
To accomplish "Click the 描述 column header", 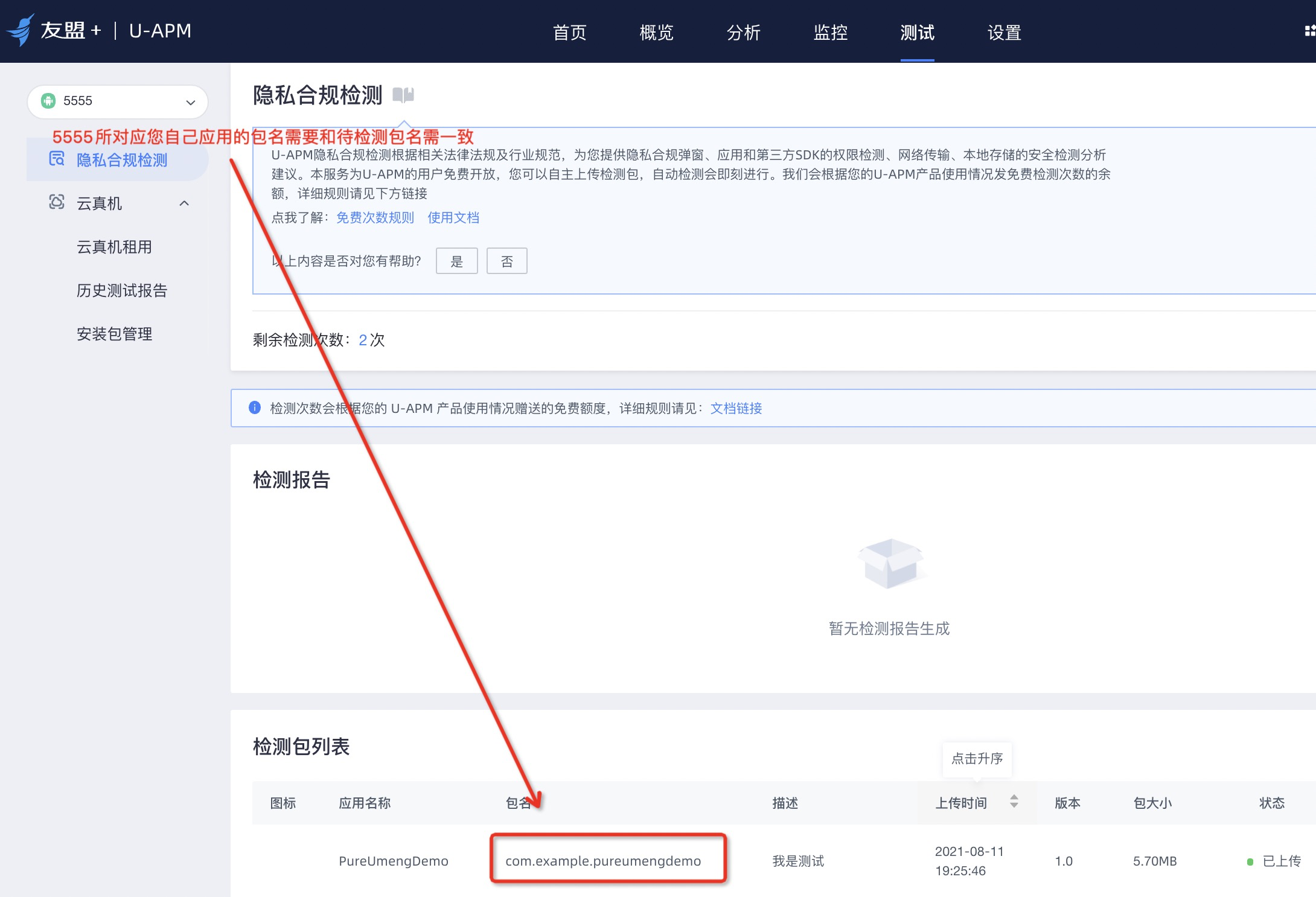I will click(785, 803).
